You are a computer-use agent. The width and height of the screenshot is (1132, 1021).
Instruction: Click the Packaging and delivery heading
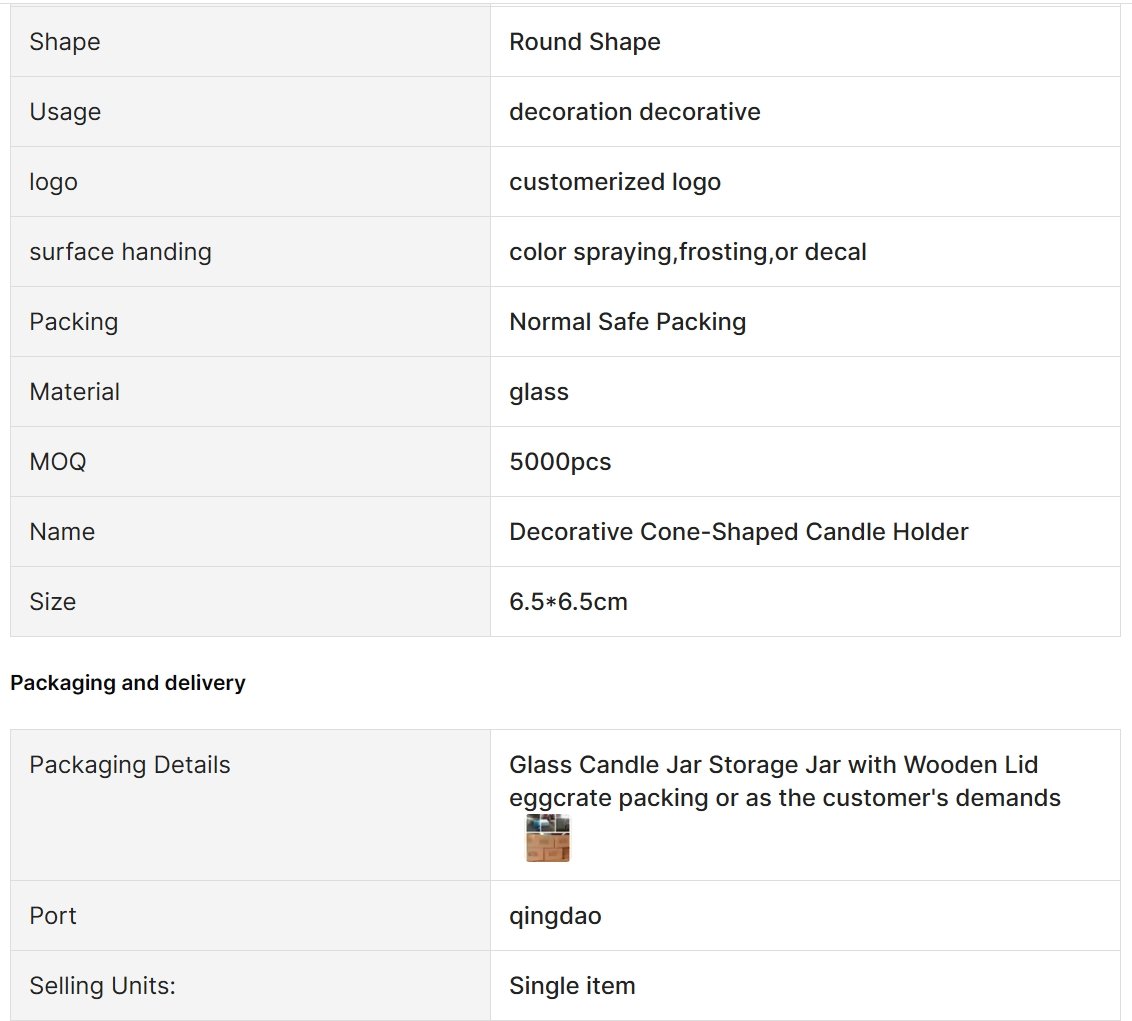128,683
